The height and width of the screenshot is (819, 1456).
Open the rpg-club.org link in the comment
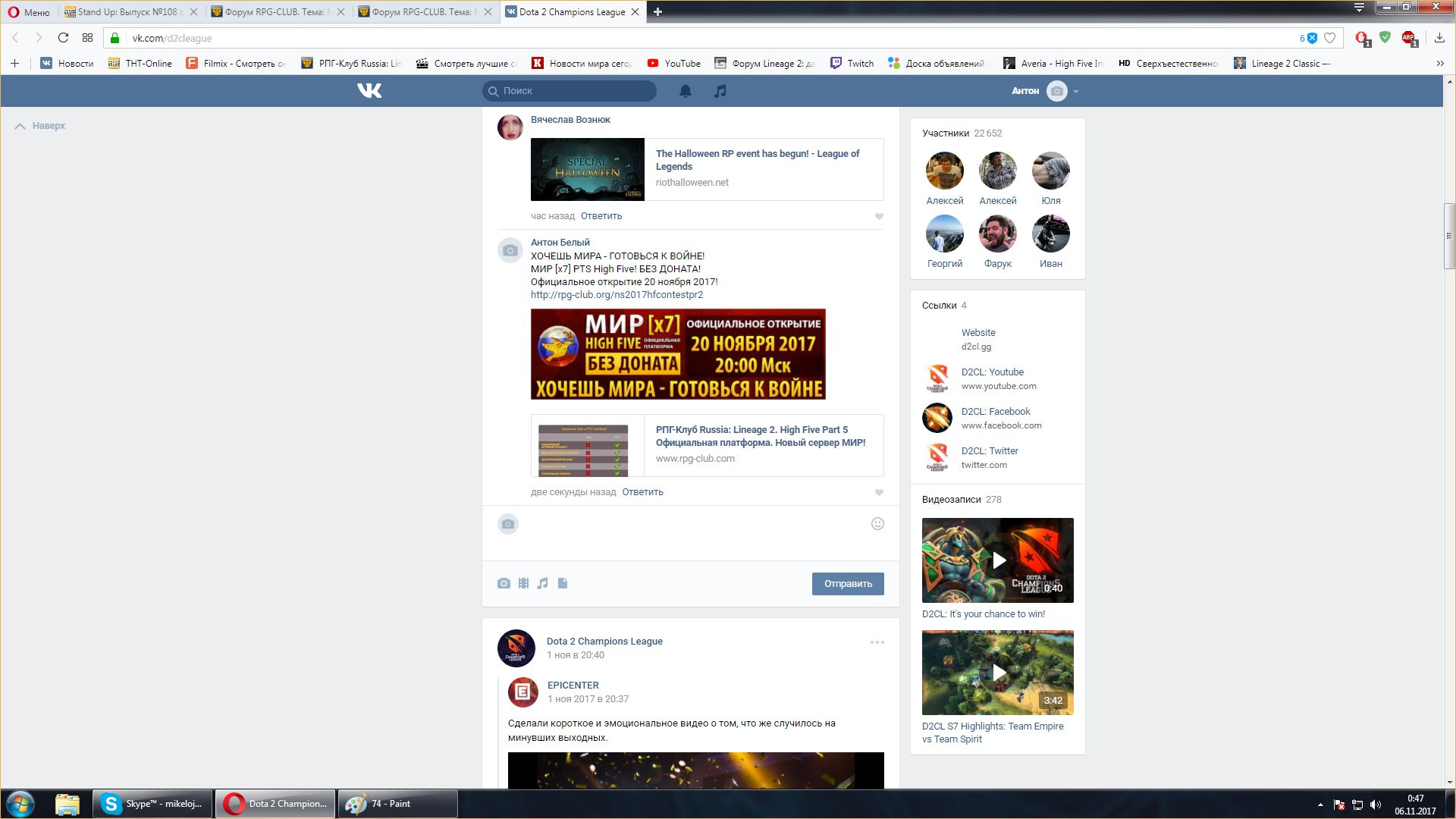click(617, 295)
